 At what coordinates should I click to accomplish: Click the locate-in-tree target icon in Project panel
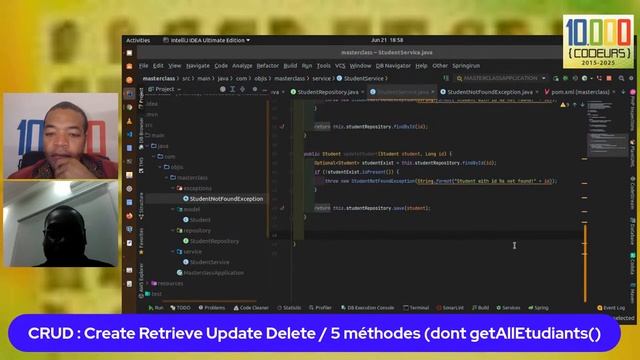tap(222, 89)
